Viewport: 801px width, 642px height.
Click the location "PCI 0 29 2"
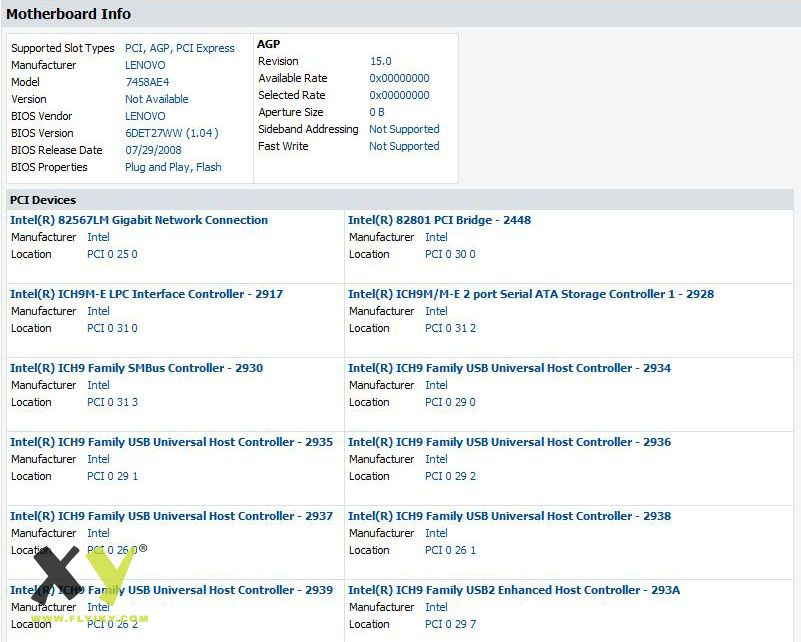pos(450,476)
